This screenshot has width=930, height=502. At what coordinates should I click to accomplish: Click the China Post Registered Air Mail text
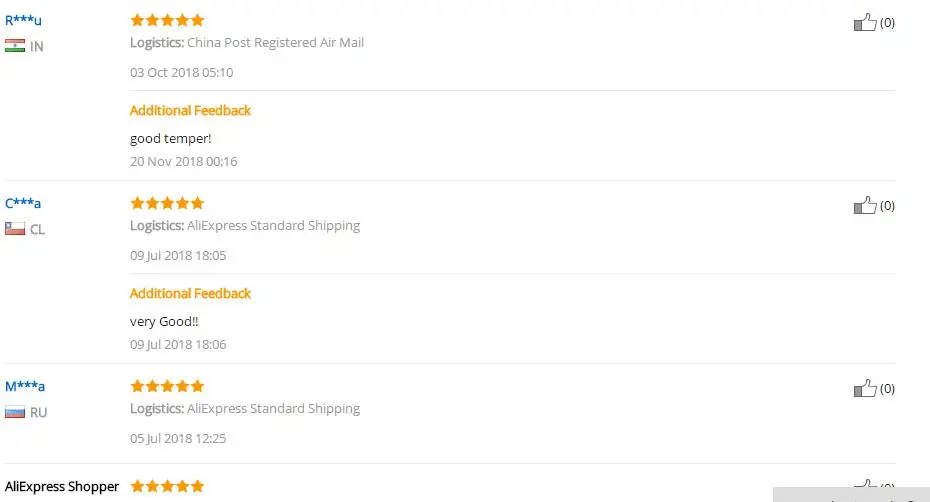click(275, 43)
